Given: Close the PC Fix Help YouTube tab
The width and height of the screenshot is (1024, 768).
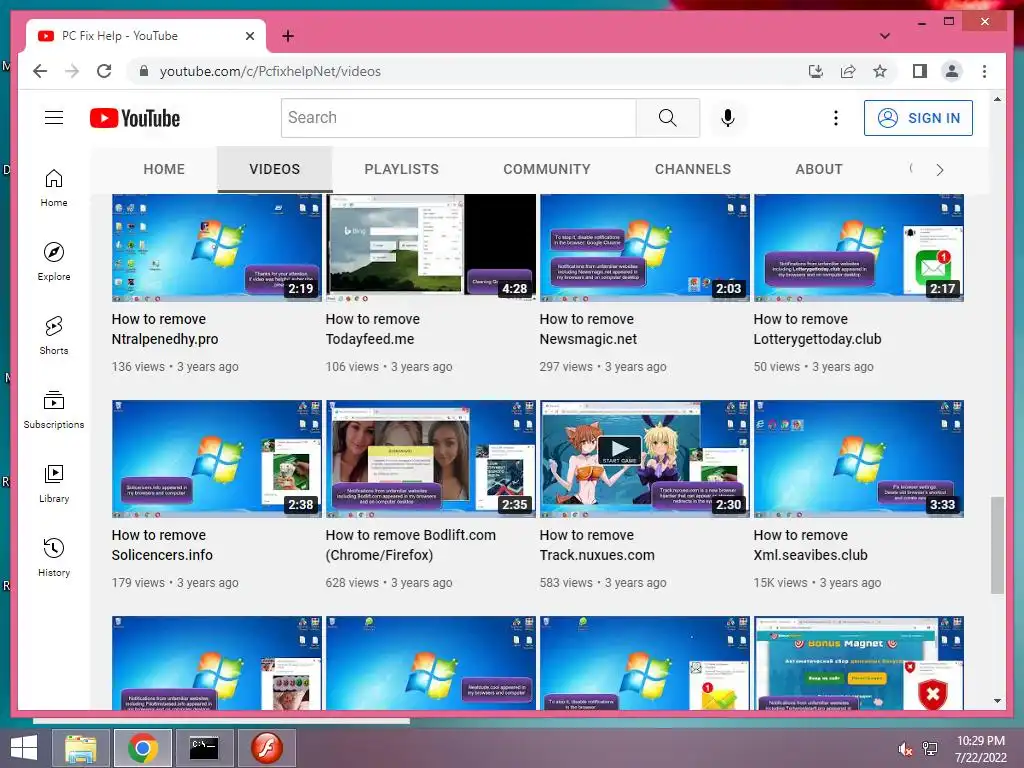Looking at the screenshot, I should click(x=249, y=36).
